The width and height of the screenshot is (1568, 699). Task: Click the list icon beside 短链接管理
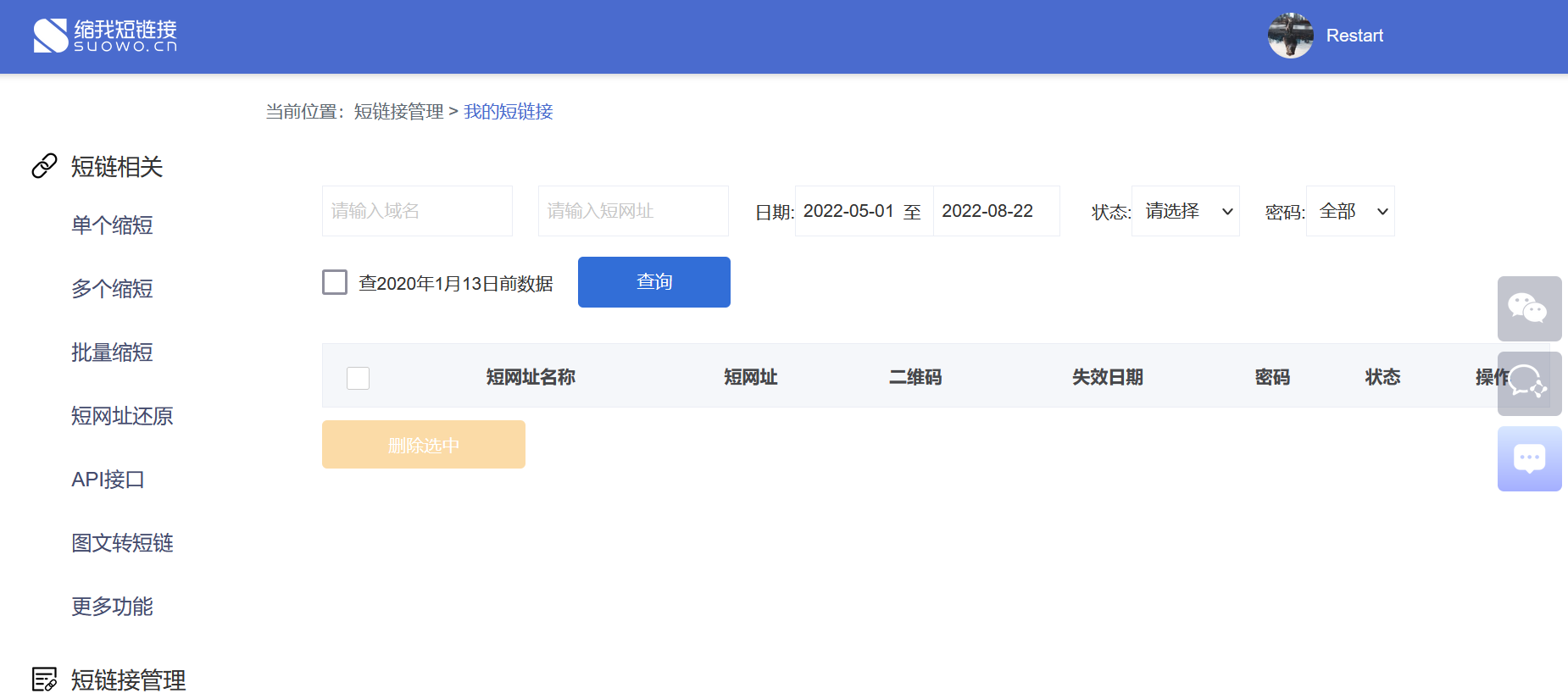44,680
